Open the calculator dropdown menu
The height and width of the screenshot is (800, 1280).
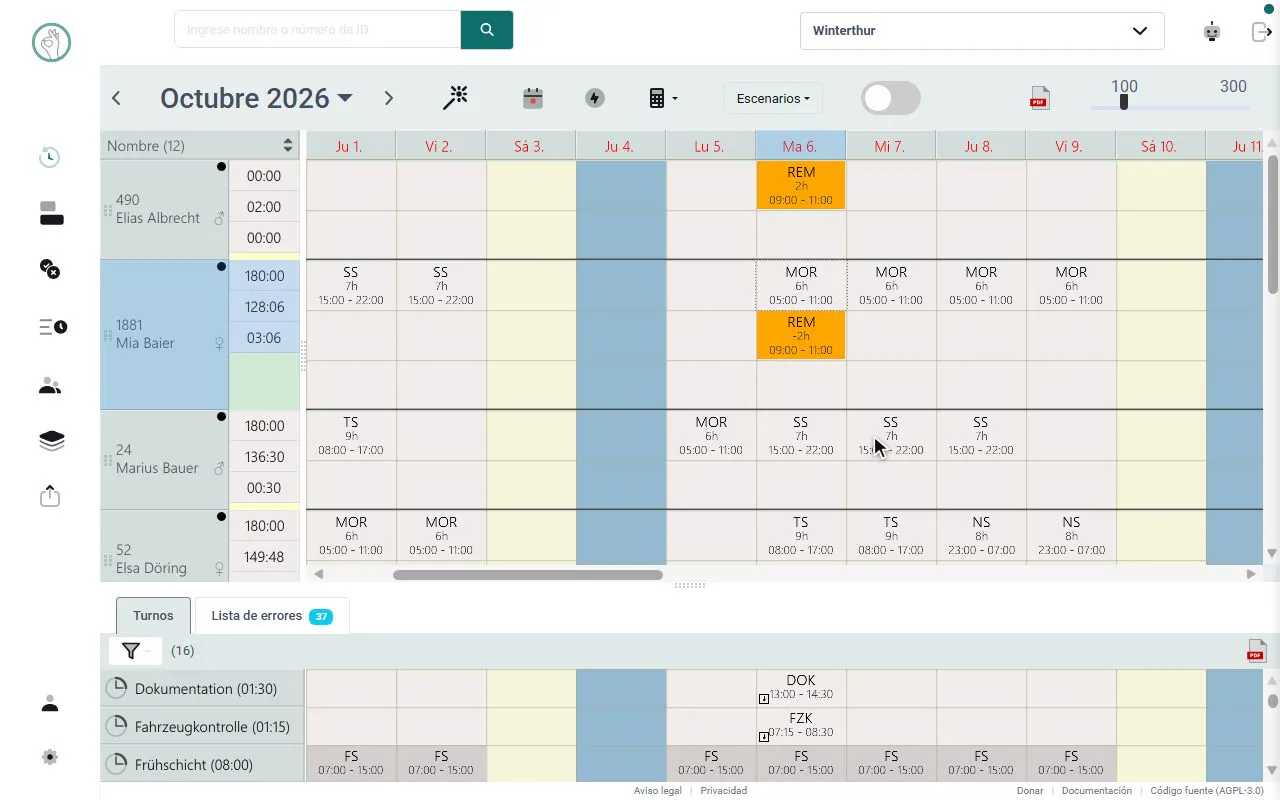663,98
